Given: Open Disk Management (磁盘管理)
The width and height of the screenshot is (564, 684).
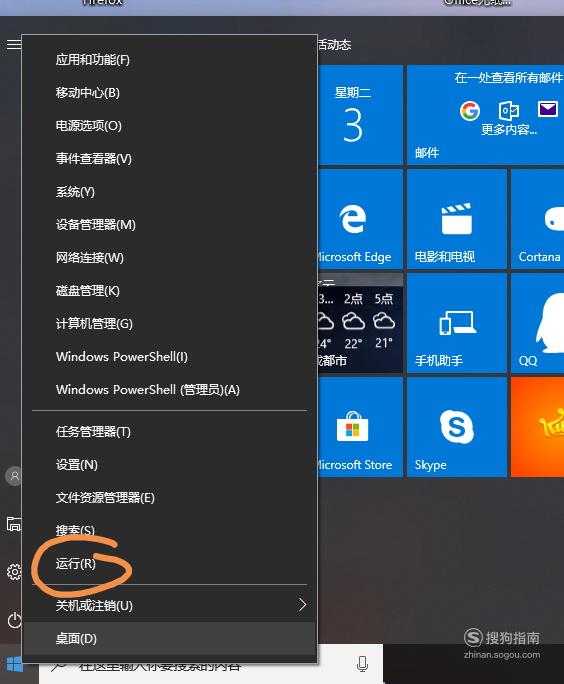Looking at the screenshot, I should click(x=169, y=291).
